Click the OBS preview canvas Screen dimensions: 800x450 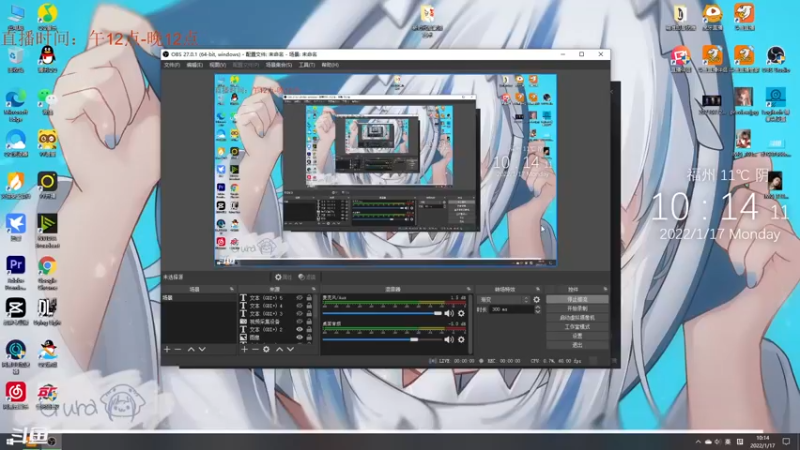click(x=385, y=170)
